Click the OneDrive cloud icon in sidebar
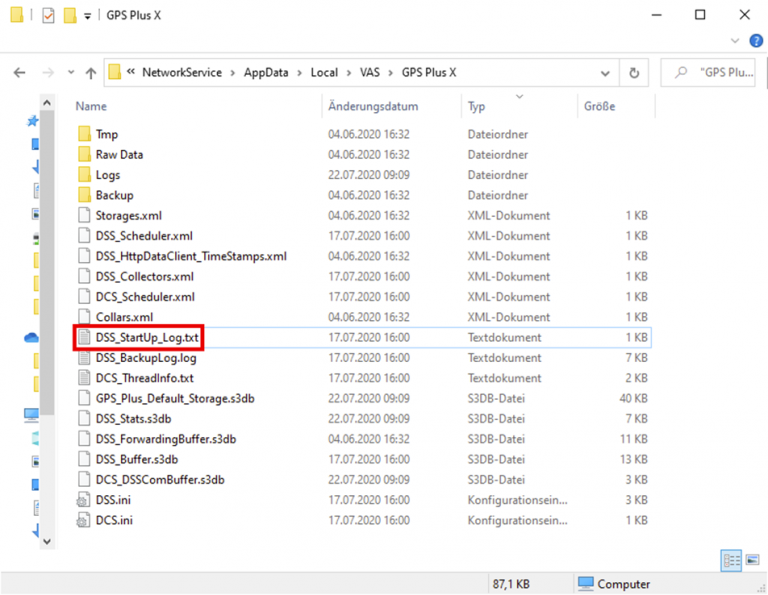 pos(31,338)
